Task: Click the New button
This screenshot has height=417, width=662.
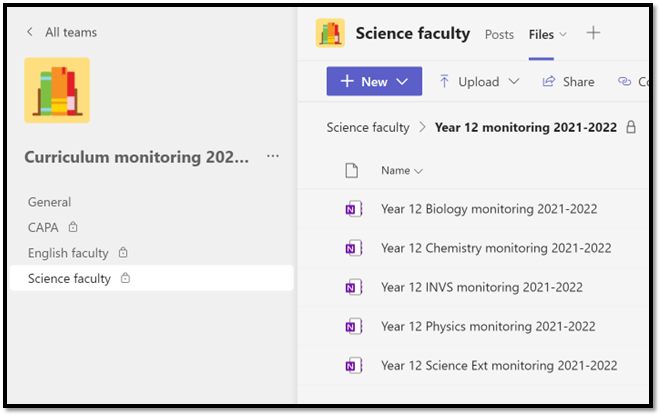Action: pyautogui.click(x=374, y=81)
